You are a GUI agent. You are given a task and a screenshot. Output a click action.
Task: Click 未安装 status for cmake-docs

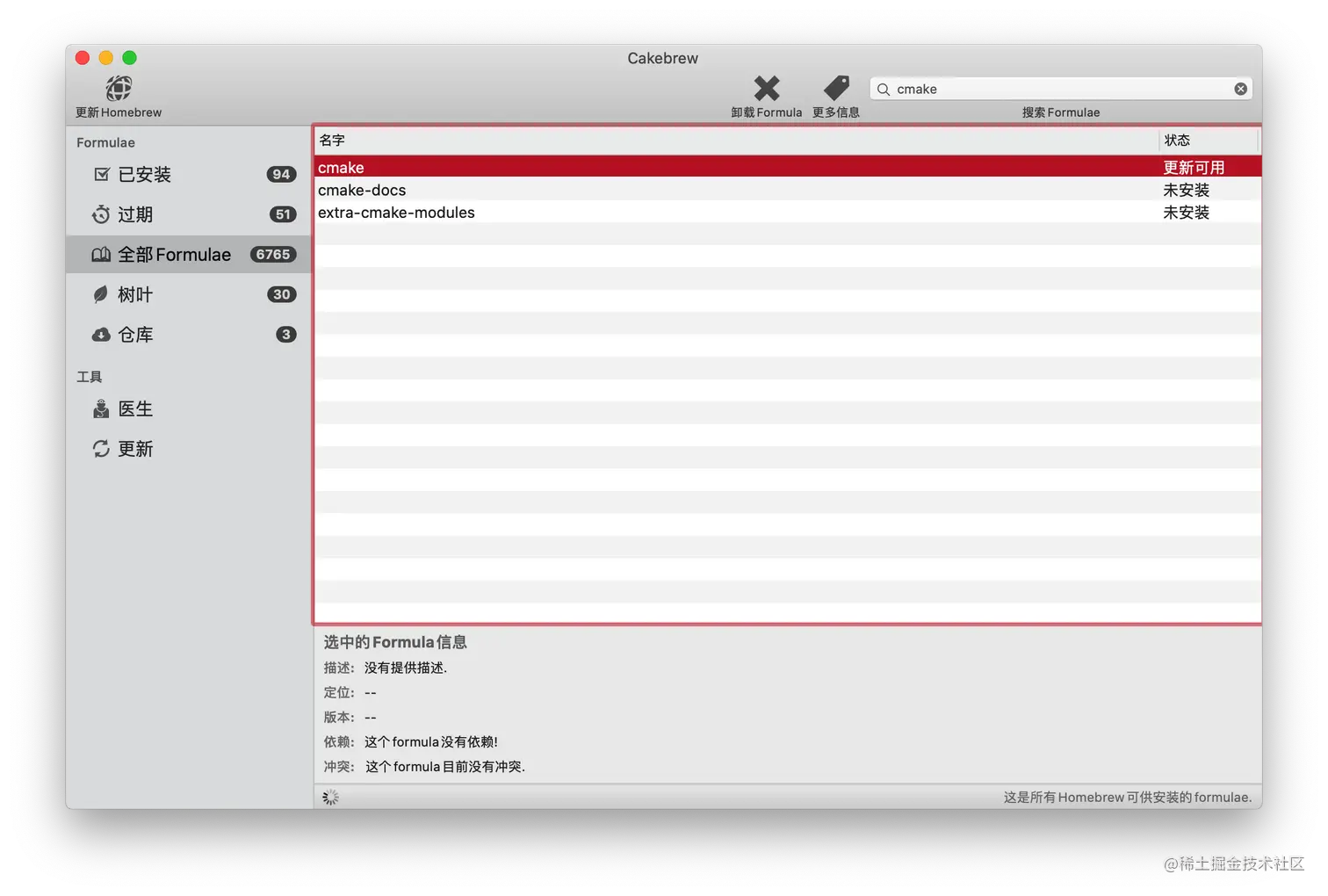click(x=1187, y=190)
